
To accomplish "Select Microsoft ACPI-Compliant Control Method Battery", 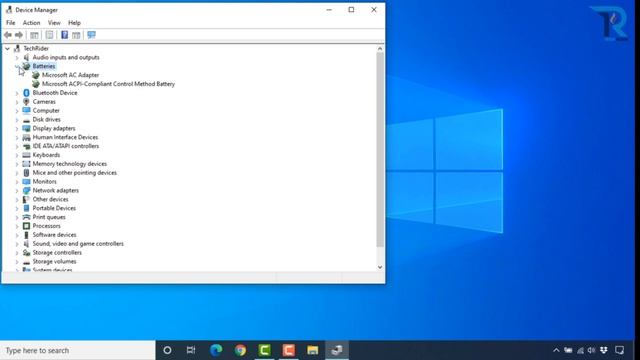I will click(x=109, y=84).
